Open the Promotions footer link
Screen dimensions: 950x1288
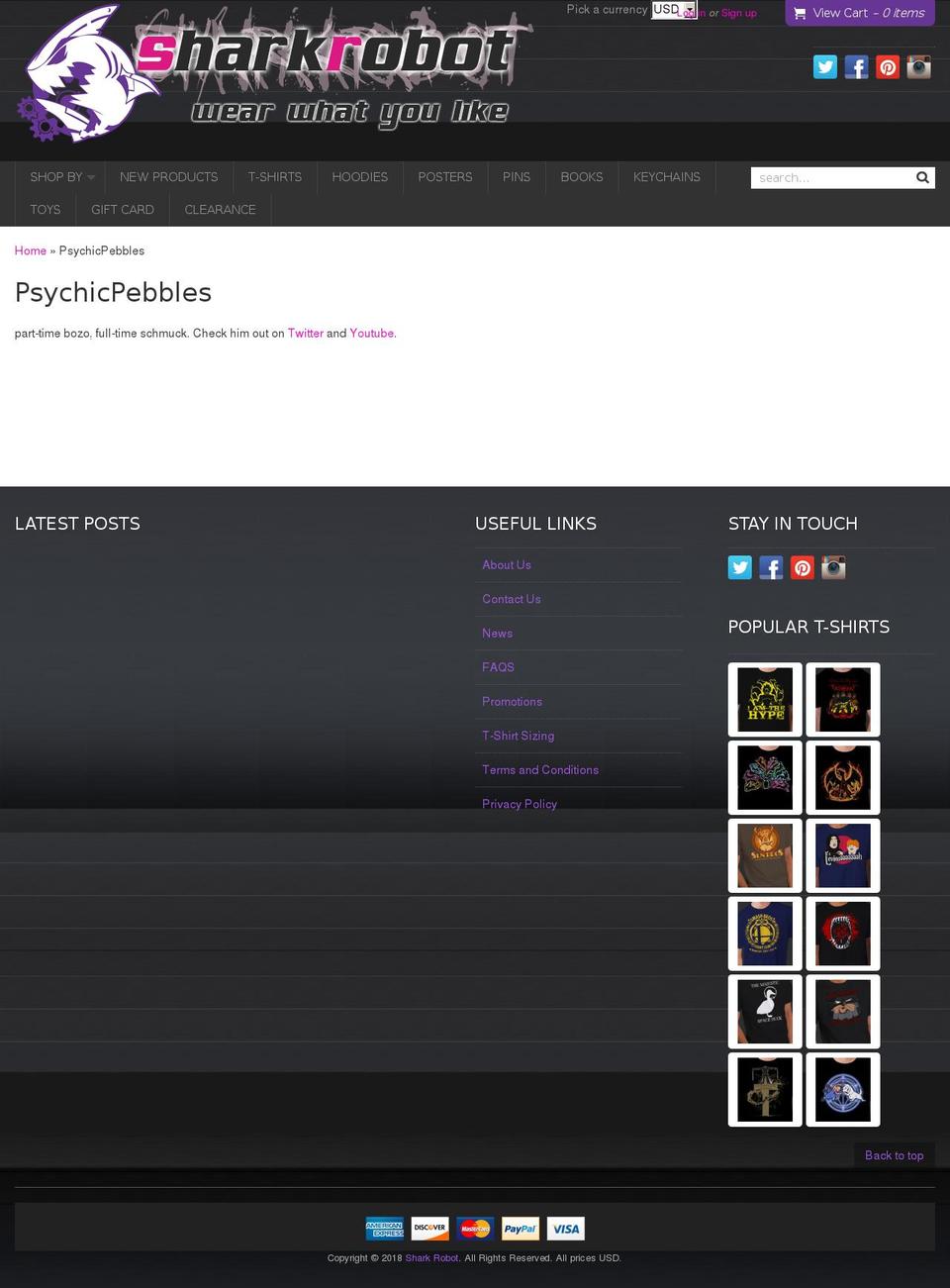click(x=513, y=702)
